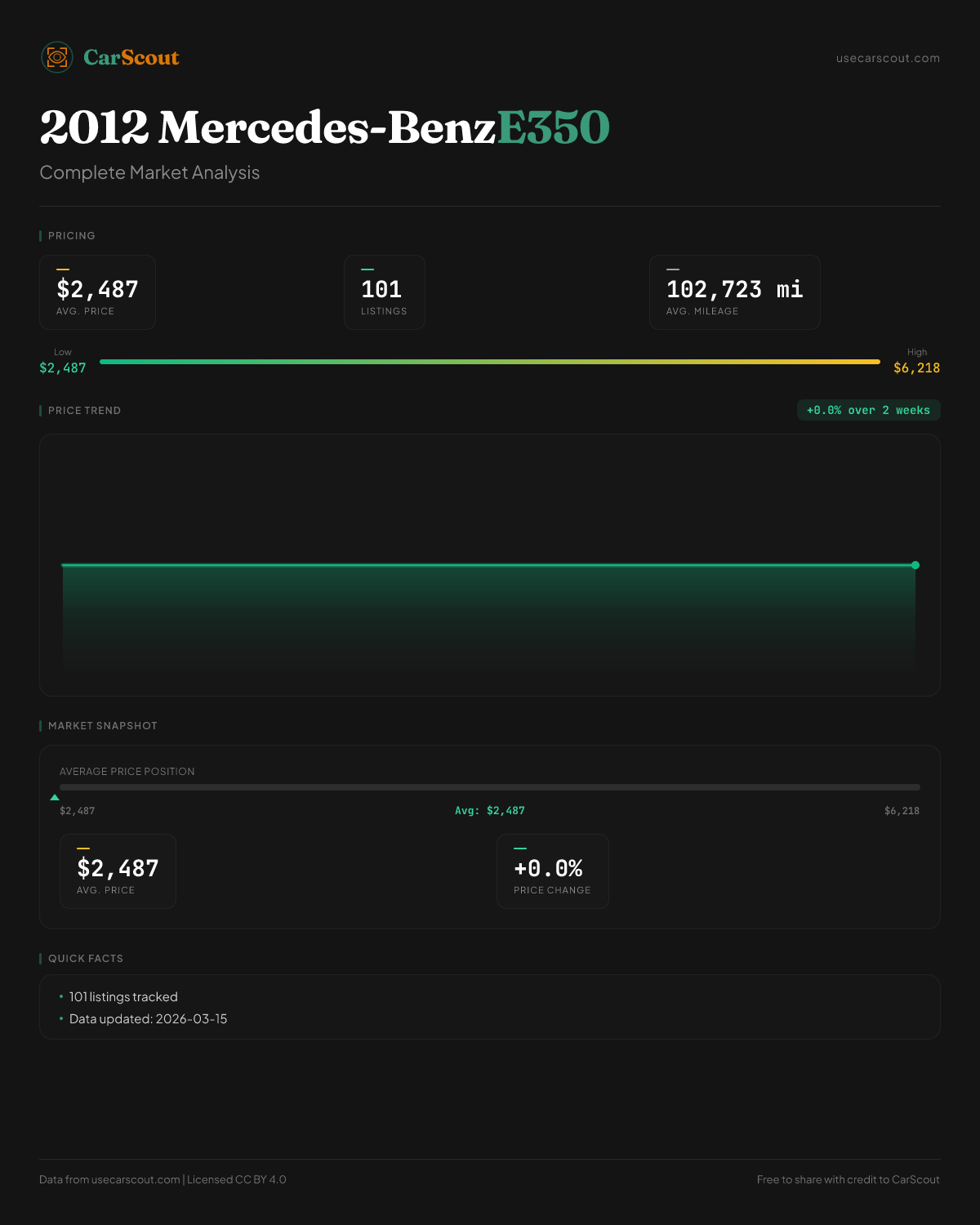Click the Low $2,487 price label
Screen dimensions: 980x1225
(x=63, y=367)
